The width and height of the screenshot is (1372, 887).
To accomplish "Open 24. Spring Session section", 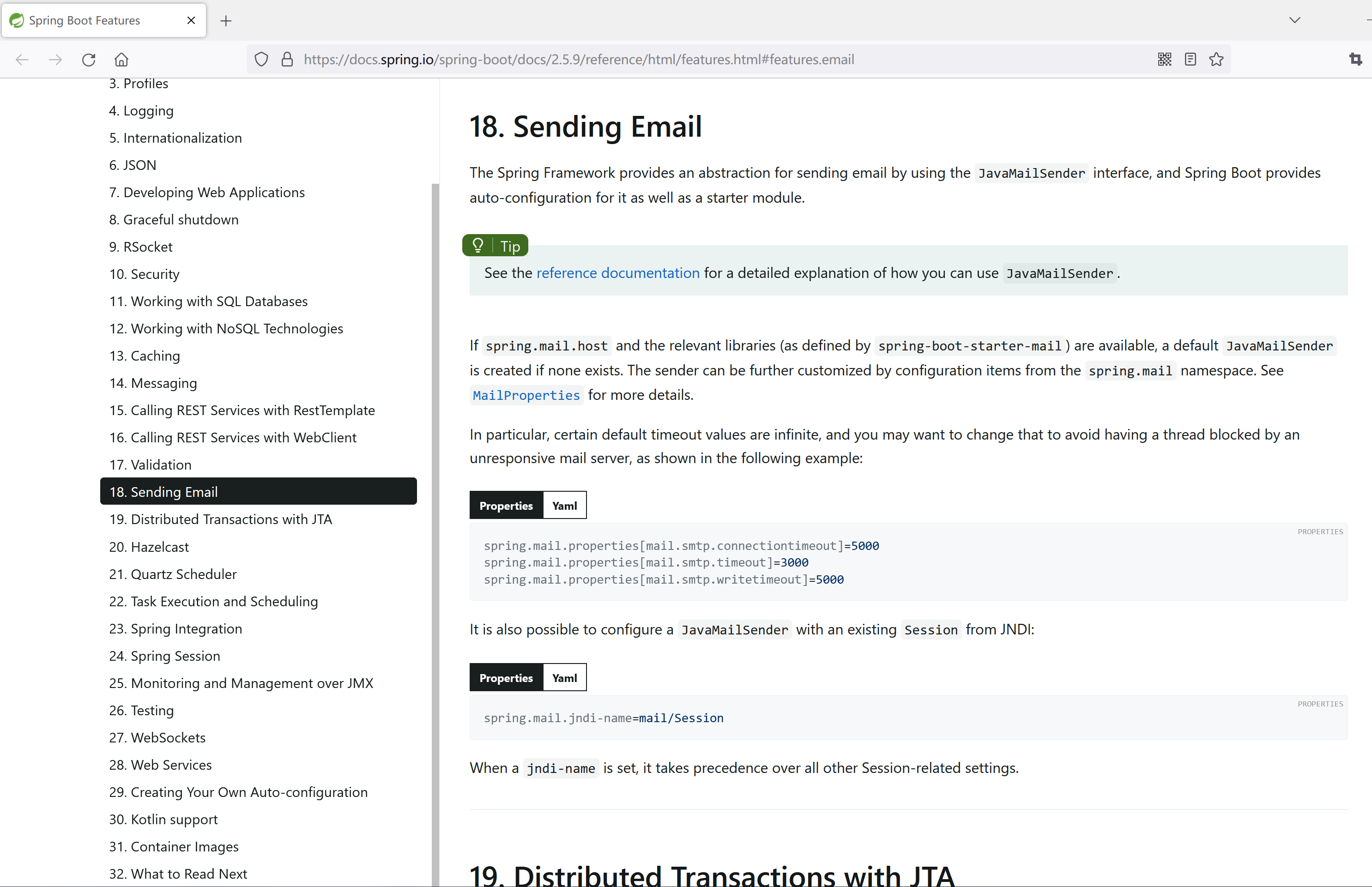I will point(164,656).
